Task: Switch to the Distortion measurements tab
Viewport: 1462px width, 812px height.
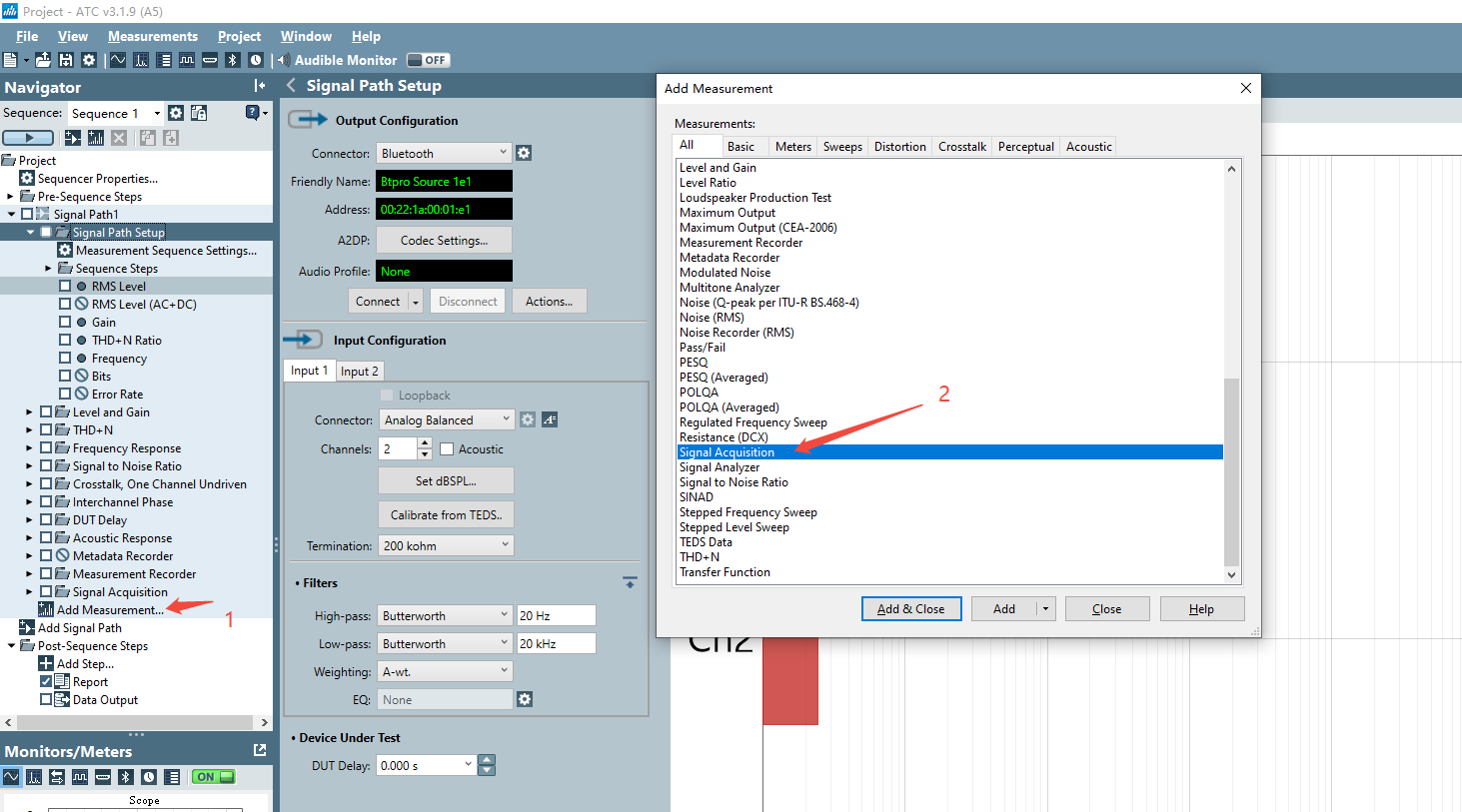Action: pyautogui.click(x=899, y=146)
